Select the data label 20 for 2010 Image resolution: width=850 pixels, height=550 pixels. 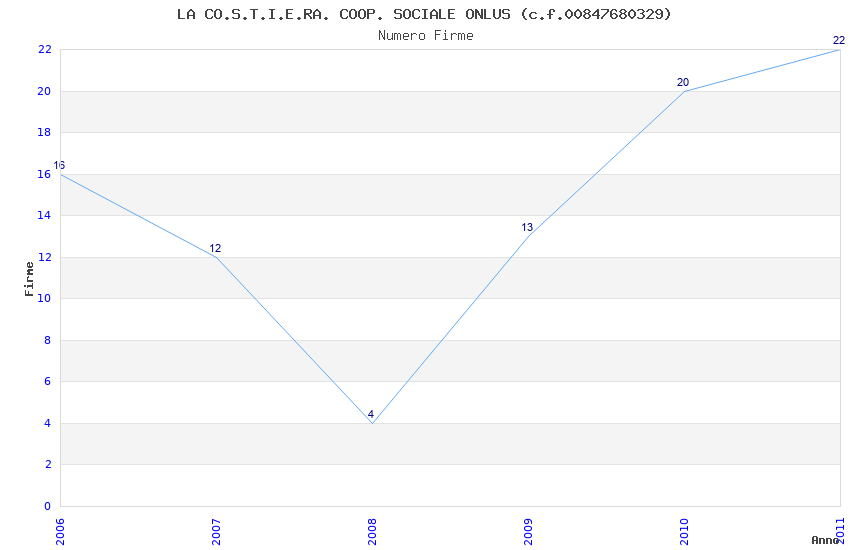point(682,82)
